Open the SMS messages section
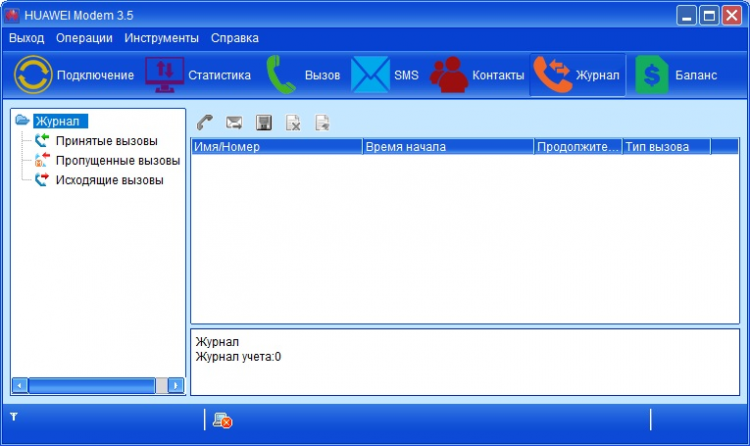 point(385,75)
